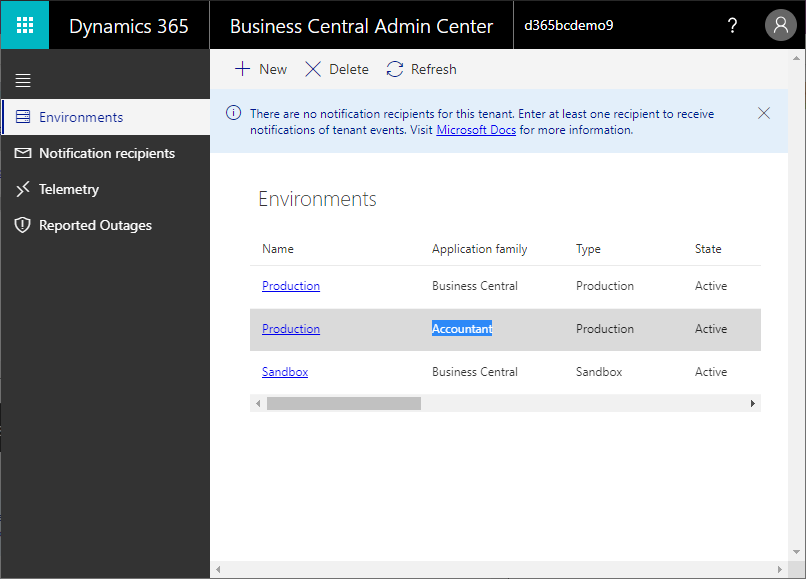
Task: Click the Delete X icon
Action: [x=313, y=69]
